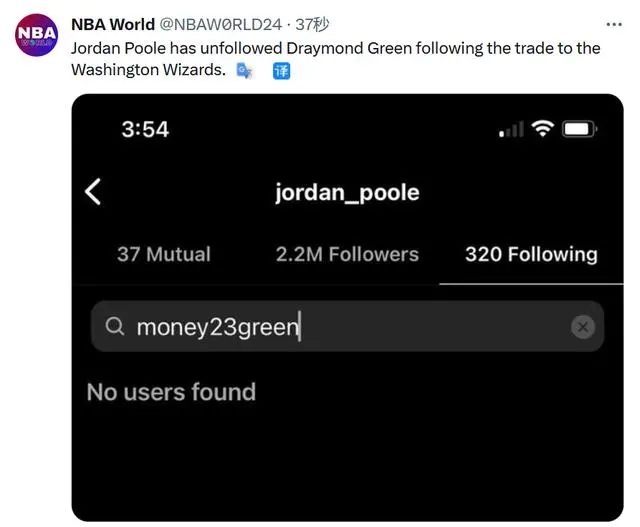
Task: Open the NBA World display name link
Action: [x=113, y=24]
